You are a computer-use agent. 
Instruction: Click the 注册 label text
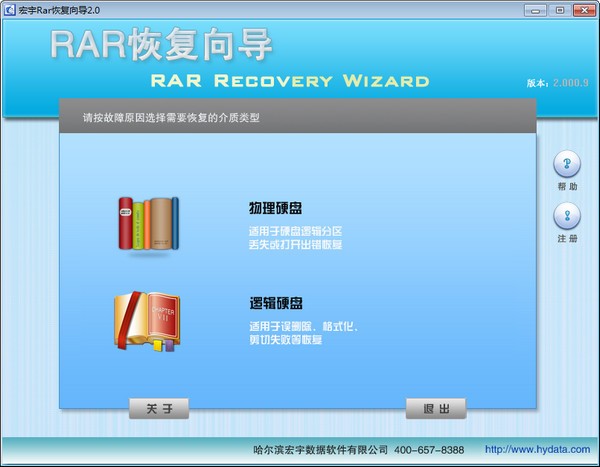[567, 238]
